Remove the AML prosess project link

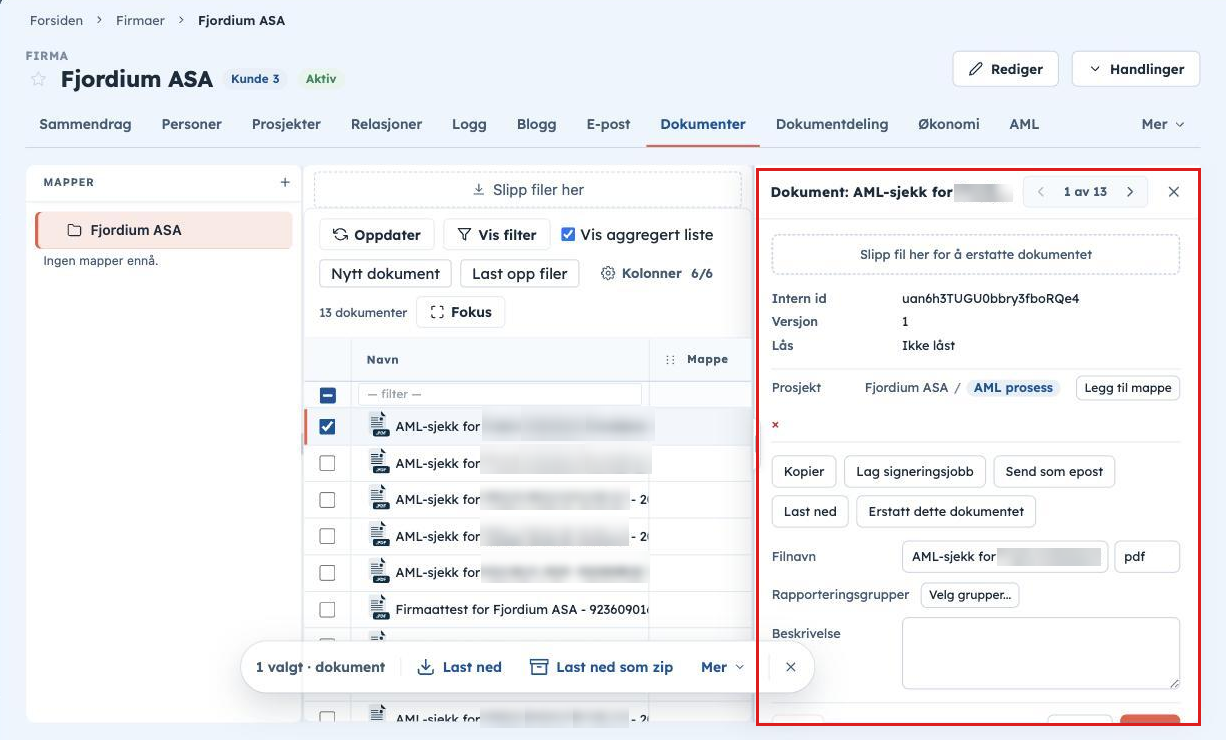pos(775,425)
